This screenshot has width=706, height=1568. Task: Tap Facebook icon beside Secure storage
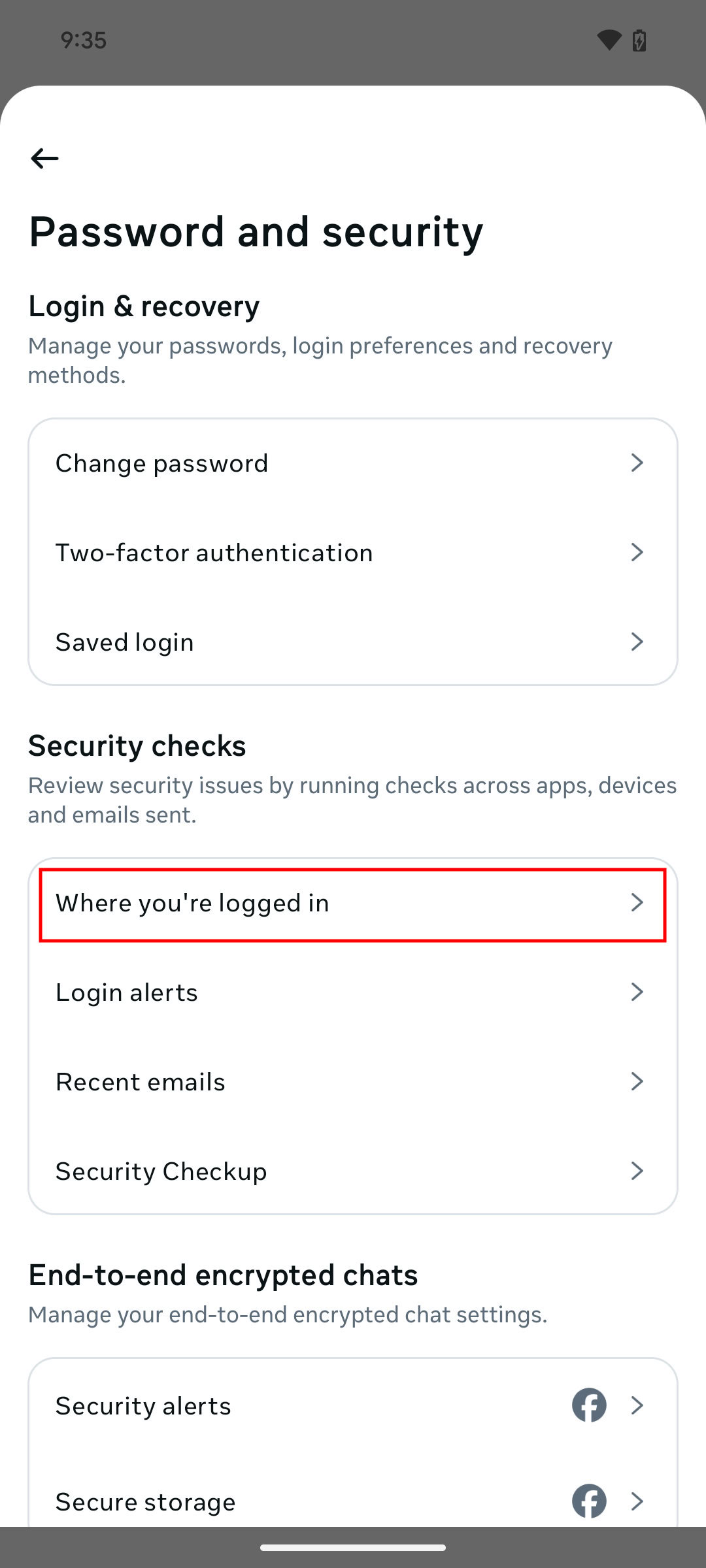pyautogui.click(x=589, y=1501)
